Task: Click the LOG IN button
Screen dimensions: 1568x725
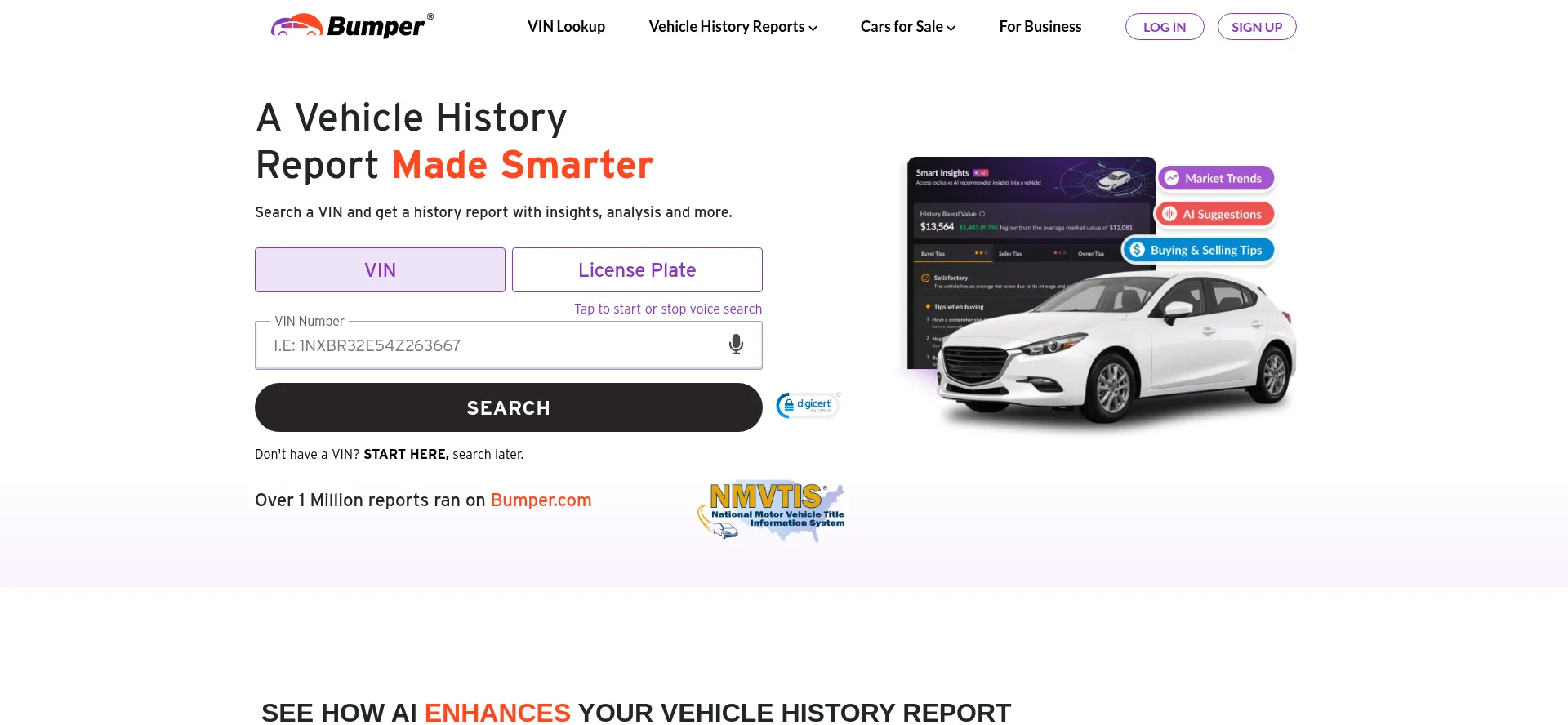Action: point(1165,27)
